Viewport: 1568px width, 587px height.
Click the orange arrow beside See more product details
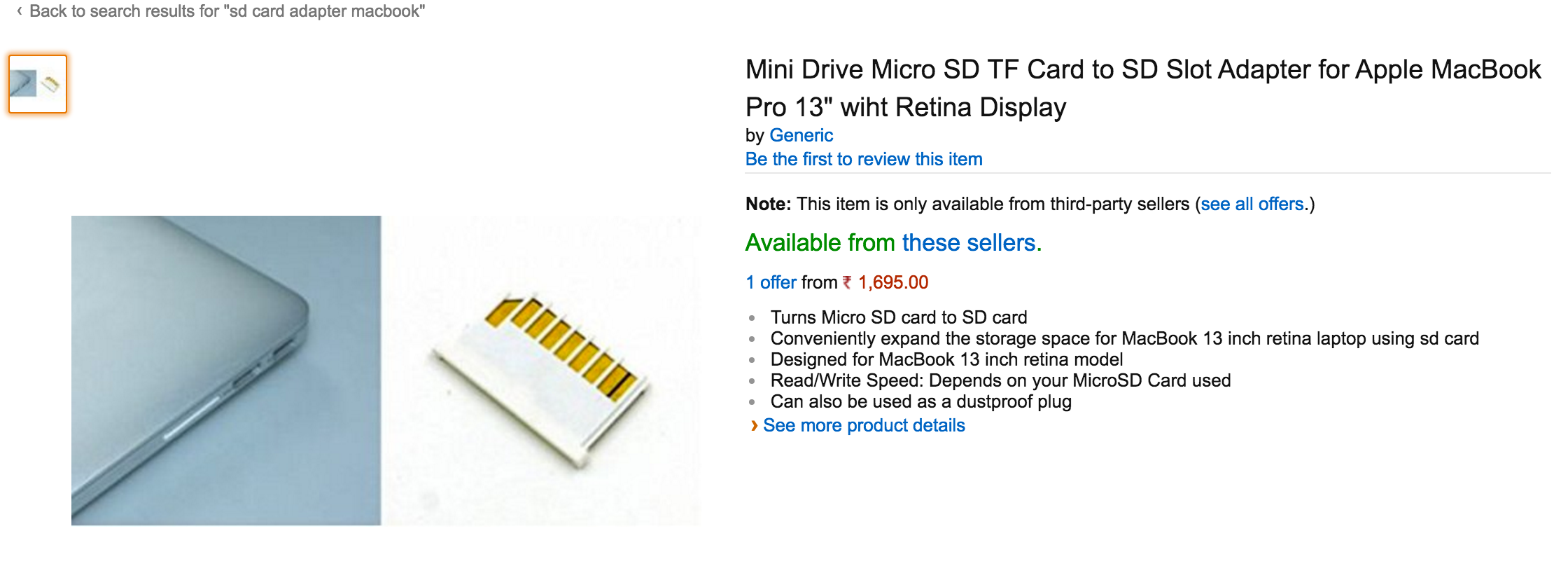pyautogui.click(x=755, y=425)
